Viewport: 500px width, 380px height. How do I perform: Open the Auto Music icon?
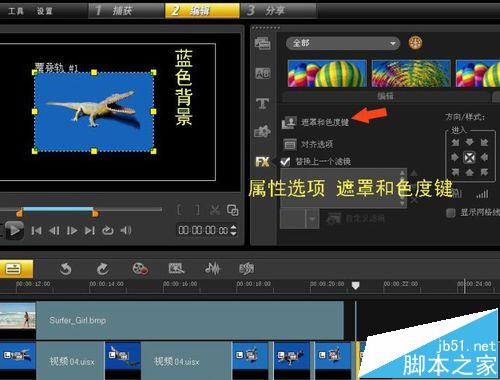[247, 268]
